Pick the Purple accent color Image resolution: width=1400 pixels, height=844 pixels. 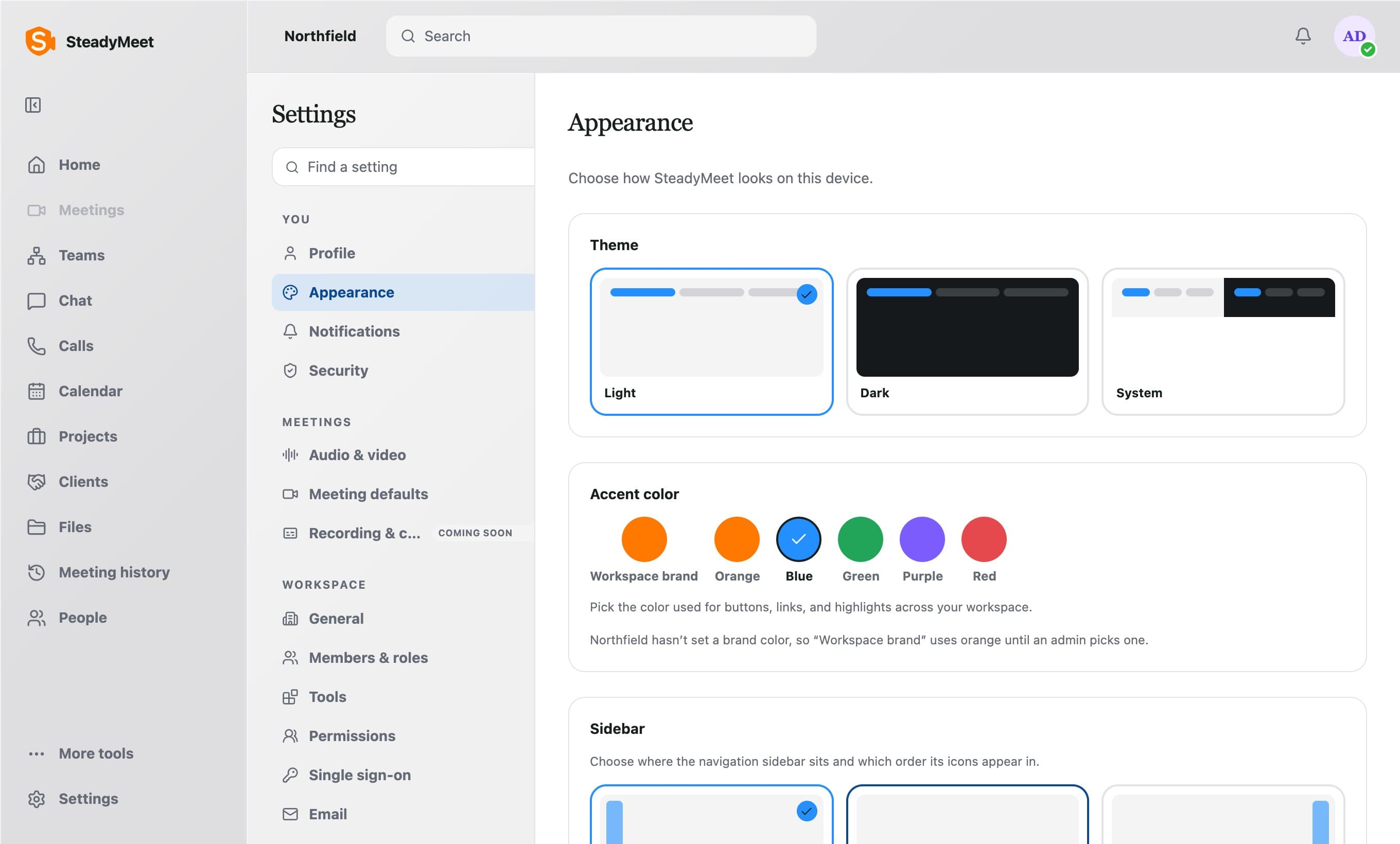coord(922,539)
